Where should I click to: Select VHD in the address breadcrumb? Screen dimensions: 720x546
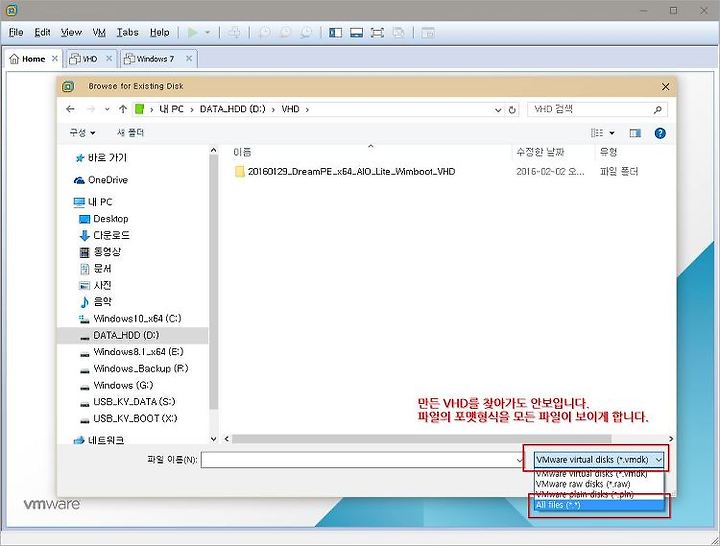coord(290,109)
